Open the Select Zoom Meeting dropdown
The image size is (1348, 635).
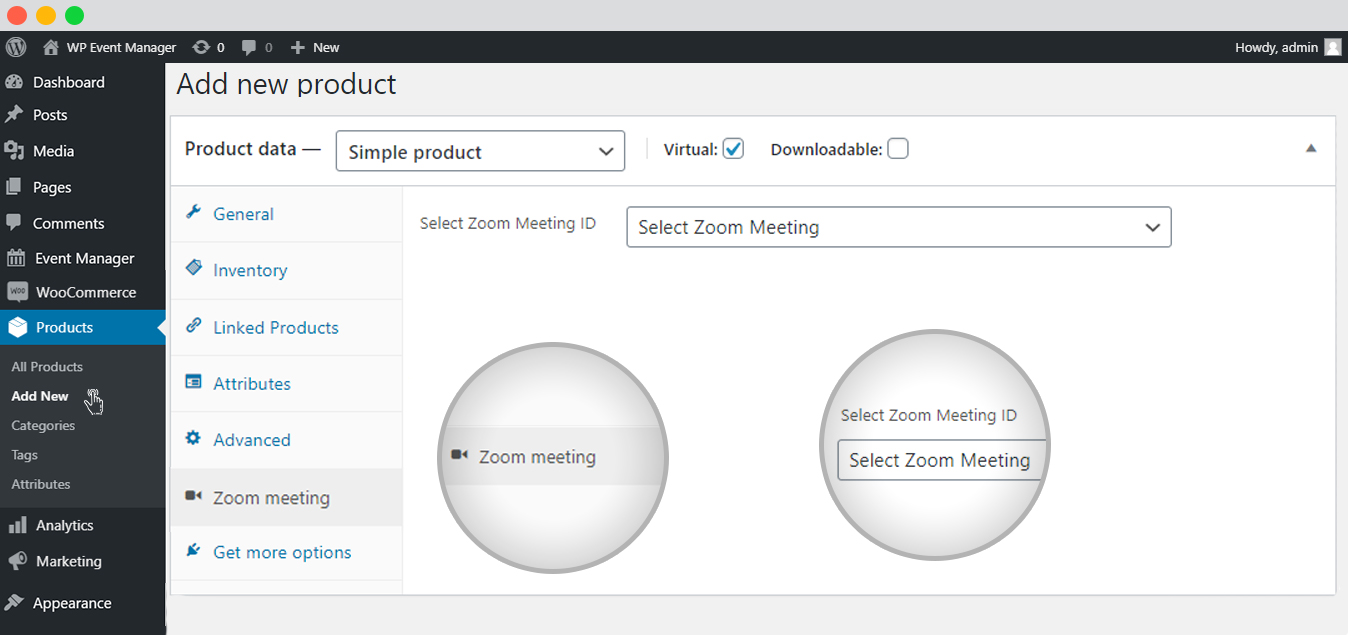pos(898,227)
